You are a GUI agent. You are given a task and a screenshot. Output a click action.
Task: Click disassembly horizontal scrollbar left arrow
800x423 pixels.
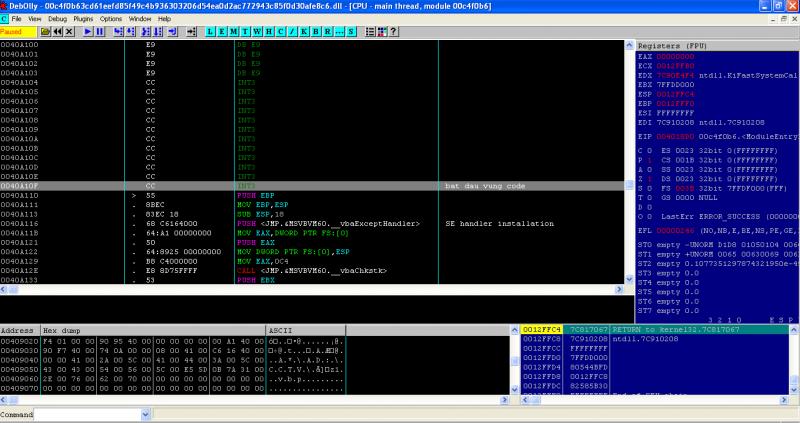(4, 290)
